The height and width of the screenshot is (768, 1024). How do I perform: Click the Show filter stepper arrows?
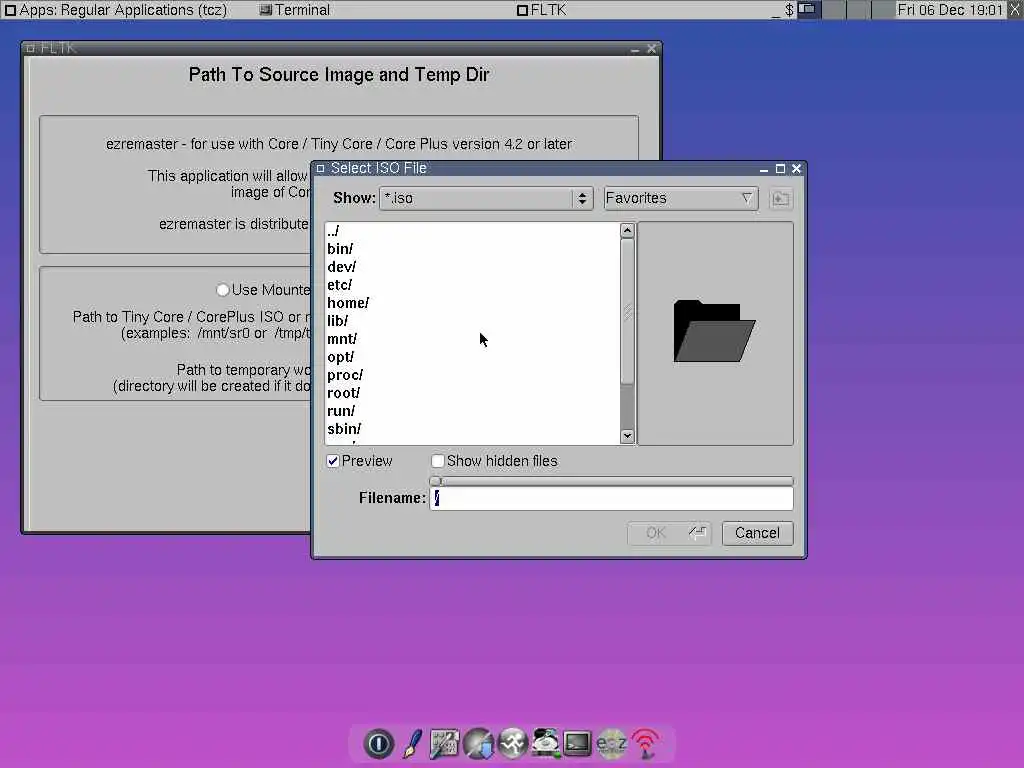coord(582,199)
